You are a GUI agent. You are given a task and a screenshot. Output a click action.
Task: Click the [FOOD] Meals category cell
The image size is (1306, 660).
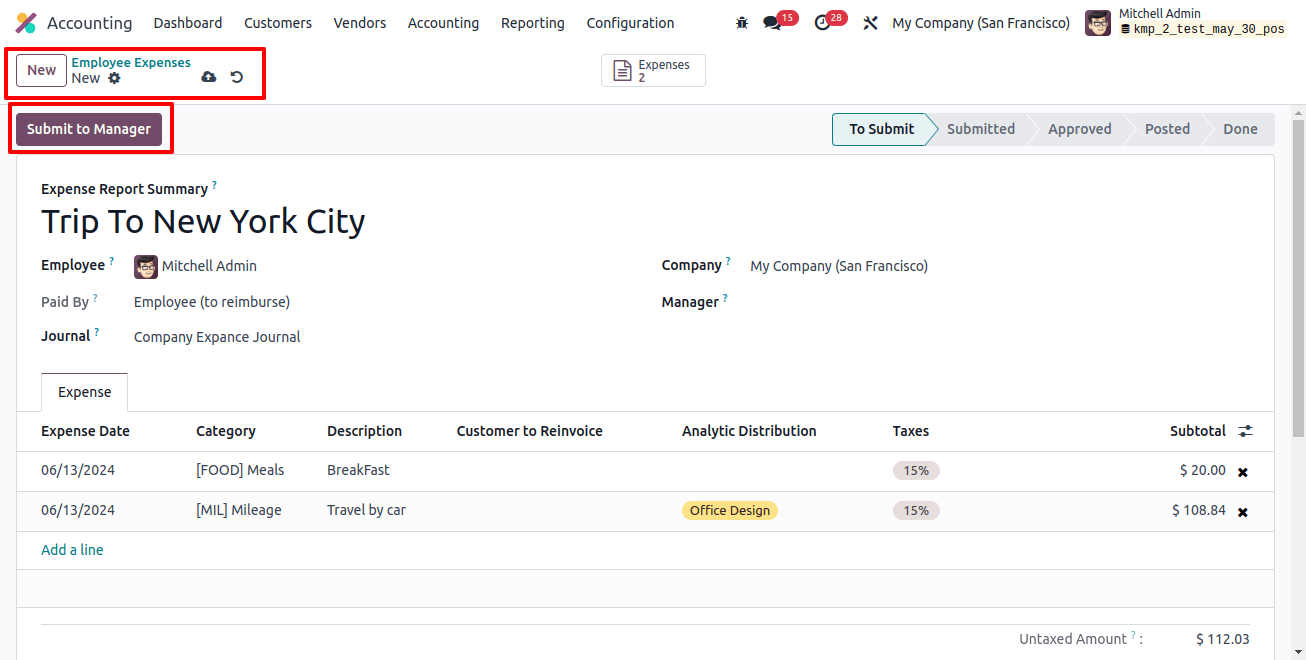(240, 470)
